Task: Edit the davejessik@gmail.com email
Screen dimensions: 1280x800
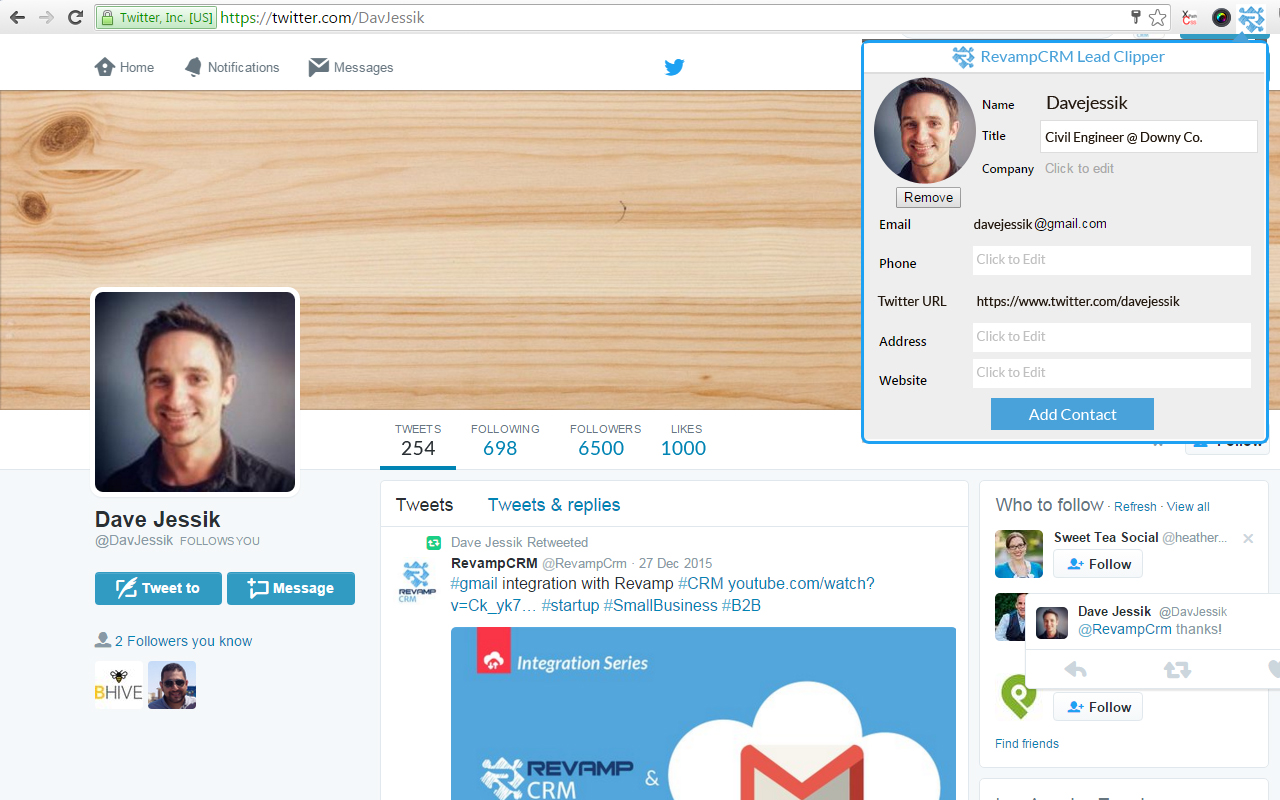Action: click(1040, 224)
